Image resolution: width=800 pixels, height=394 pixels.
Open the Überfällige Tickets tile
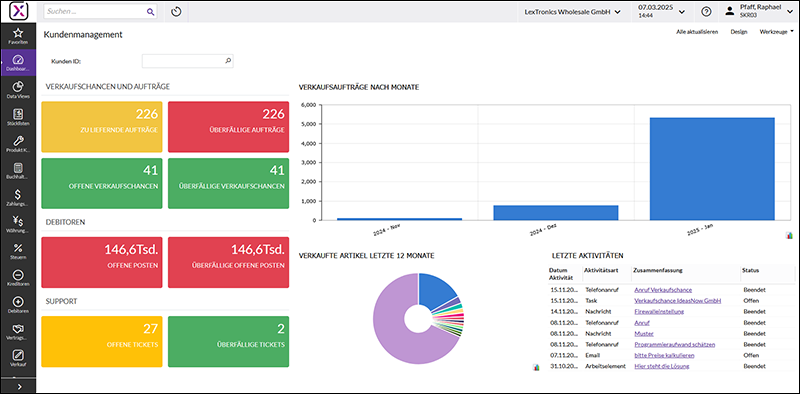coord(228,341)
